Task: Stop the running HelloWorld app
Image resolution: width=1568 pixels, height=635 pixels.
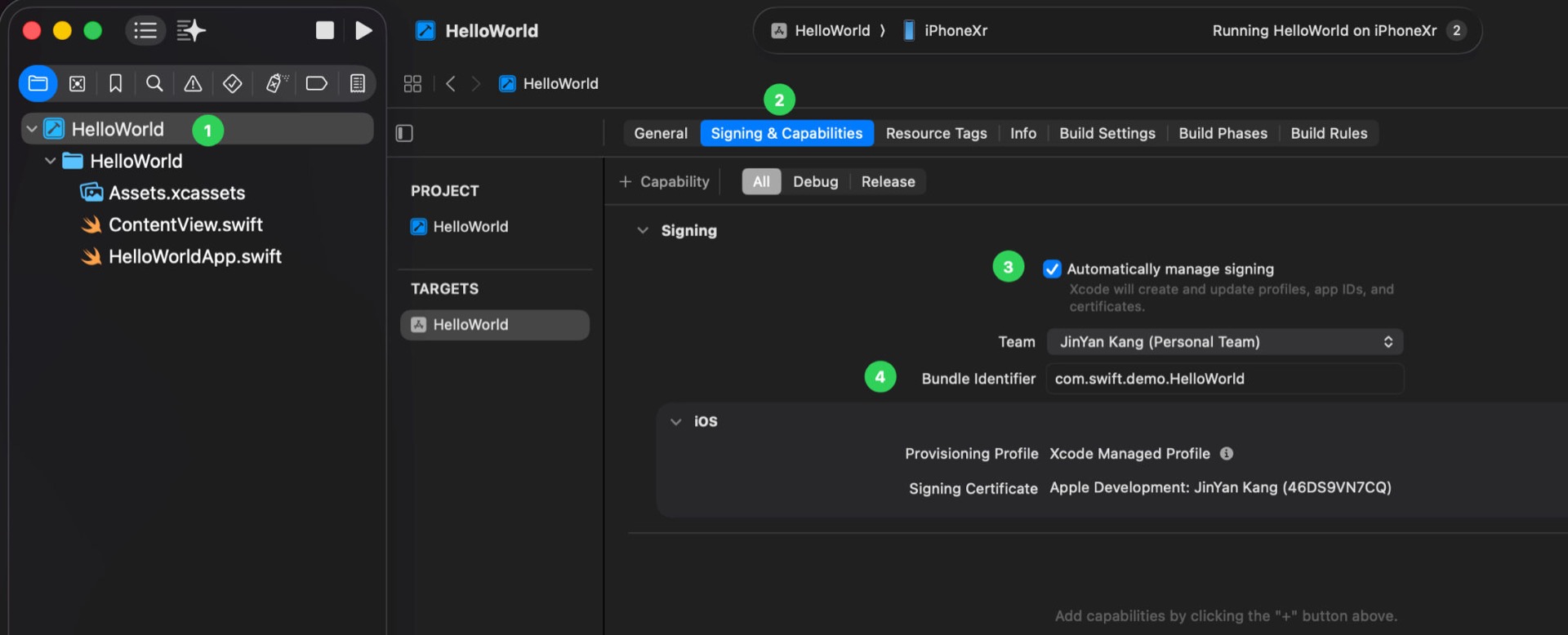Action: (x=325, y=30)
